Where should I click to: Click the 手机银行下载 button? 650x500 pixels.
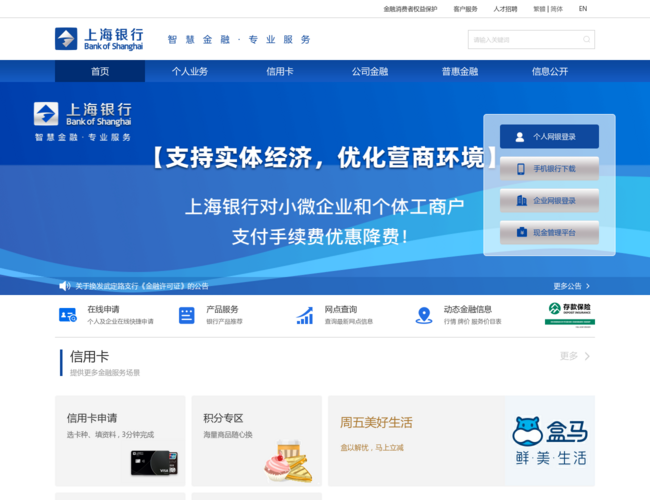pos(549,169)
